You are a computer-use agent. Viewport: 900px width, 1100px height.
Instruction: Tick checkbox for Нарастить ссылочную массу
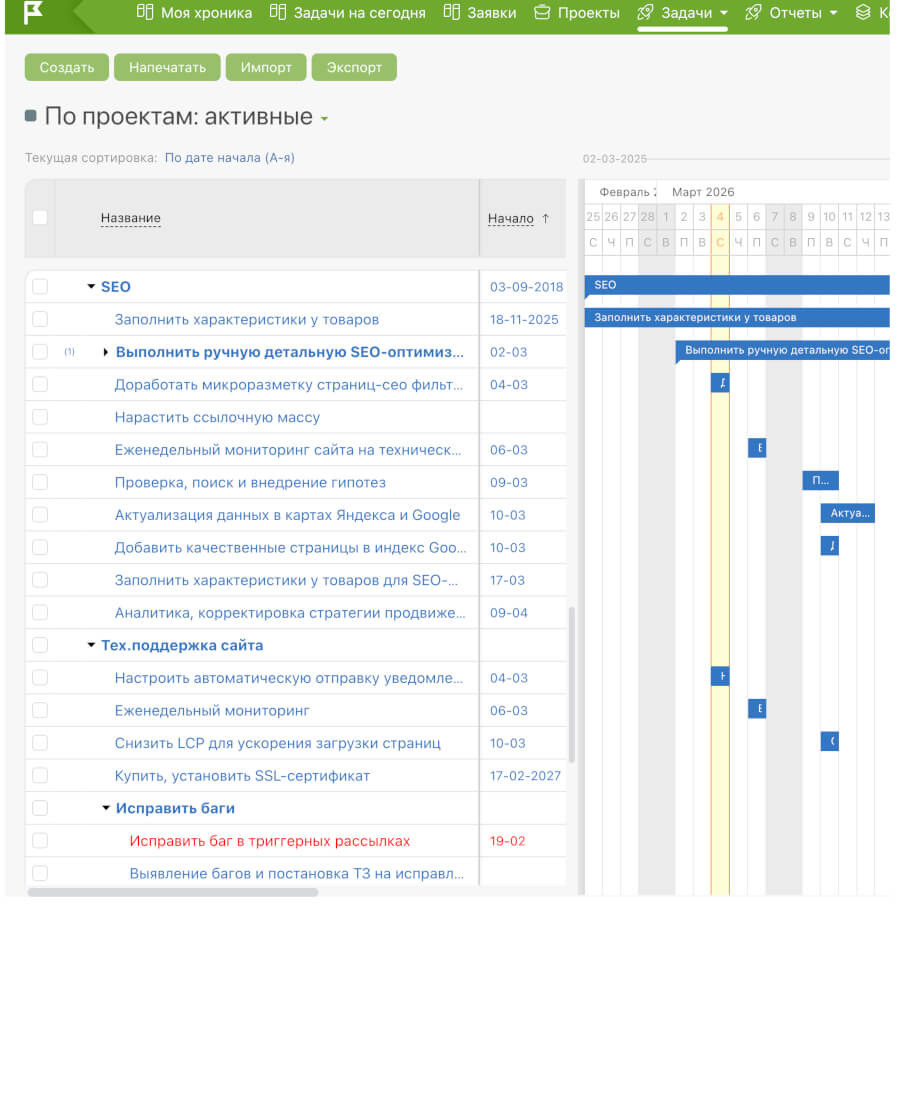pyautogui.click(x=40, y=417)
